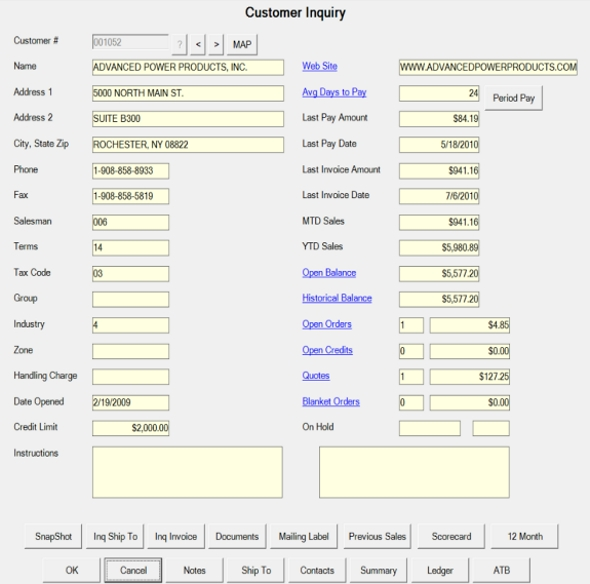Open the Historical Balance link
This screenshot has height=584, width=590.
click(x=337, y=298)
